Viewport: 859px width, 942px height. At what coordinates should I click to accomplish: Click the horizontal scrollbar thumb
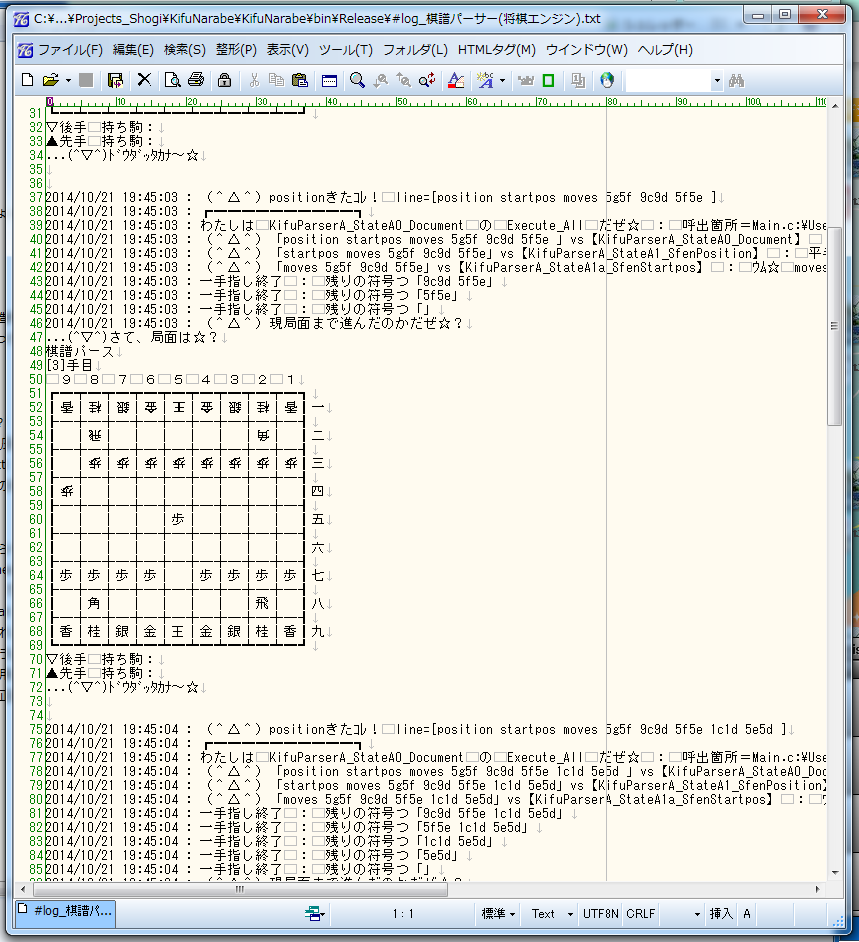click(240, 889)
